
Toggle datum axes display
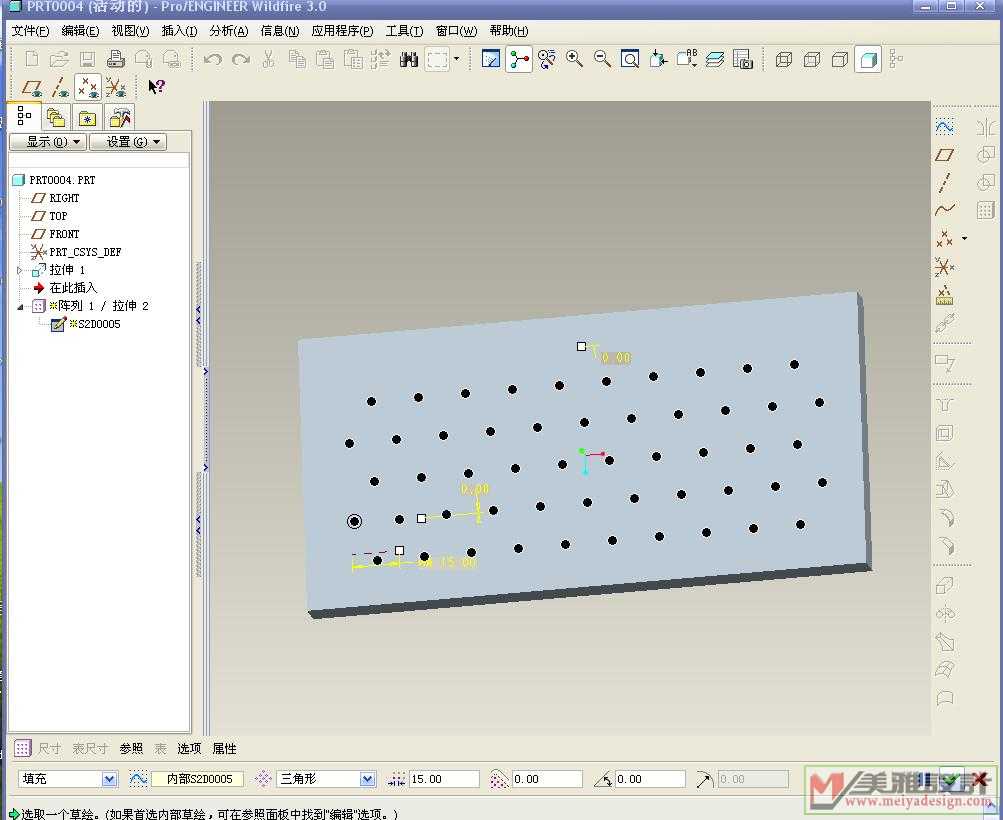60,87
